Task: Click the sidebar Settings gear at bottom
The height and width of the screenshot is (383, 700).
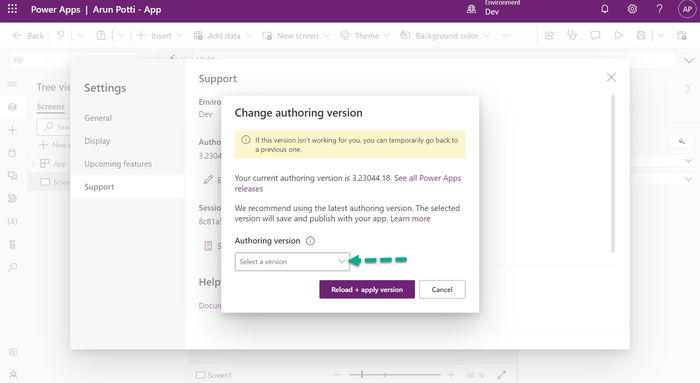Action: pos(13,352)
